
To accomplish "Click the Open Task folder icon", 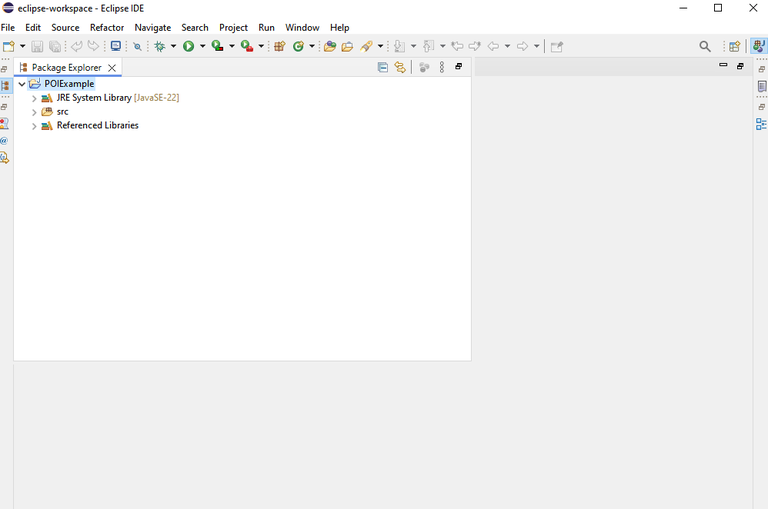I will 347,47.
